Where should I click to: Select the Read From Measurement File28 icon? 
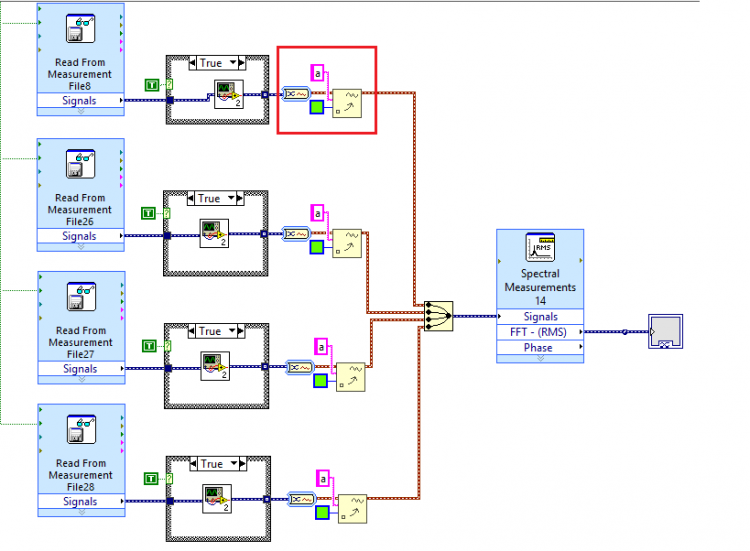81,430
